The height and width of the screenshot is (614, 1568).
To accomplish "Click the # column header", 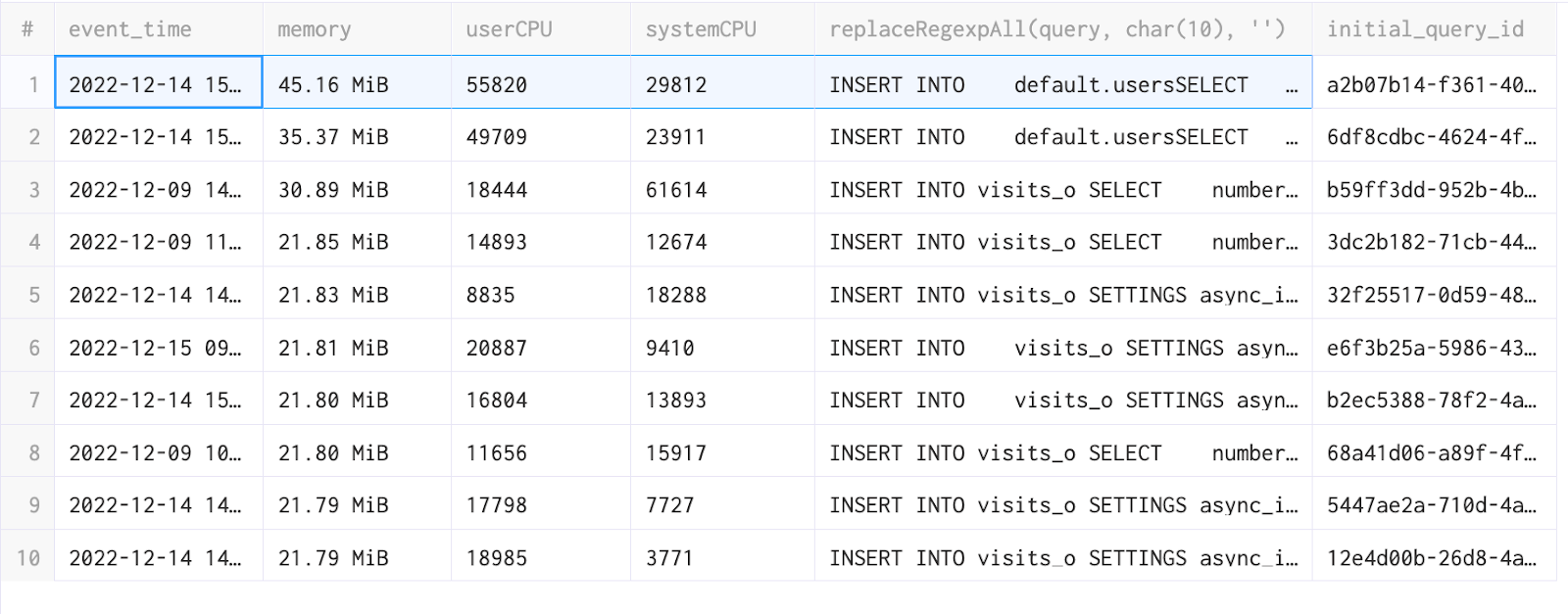I will 27,29.
